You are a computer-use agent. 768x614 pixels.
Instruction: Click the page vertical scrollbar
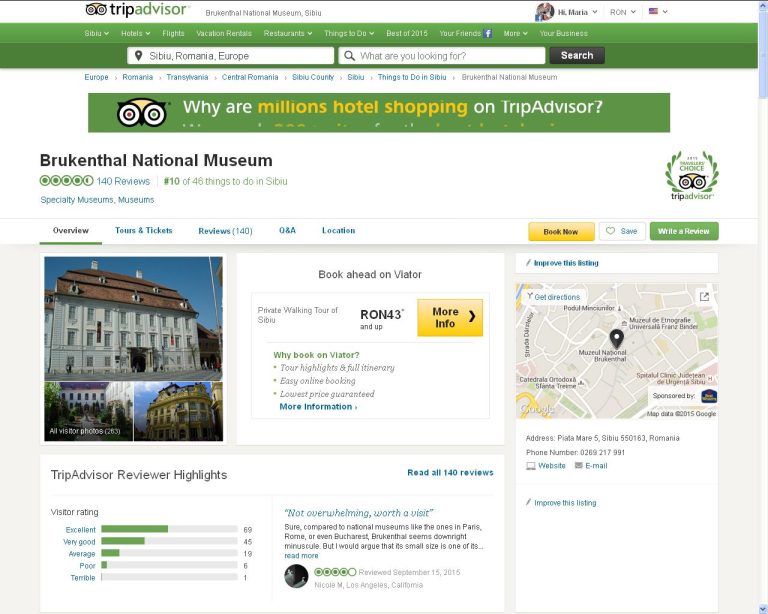tap(763, 307)
